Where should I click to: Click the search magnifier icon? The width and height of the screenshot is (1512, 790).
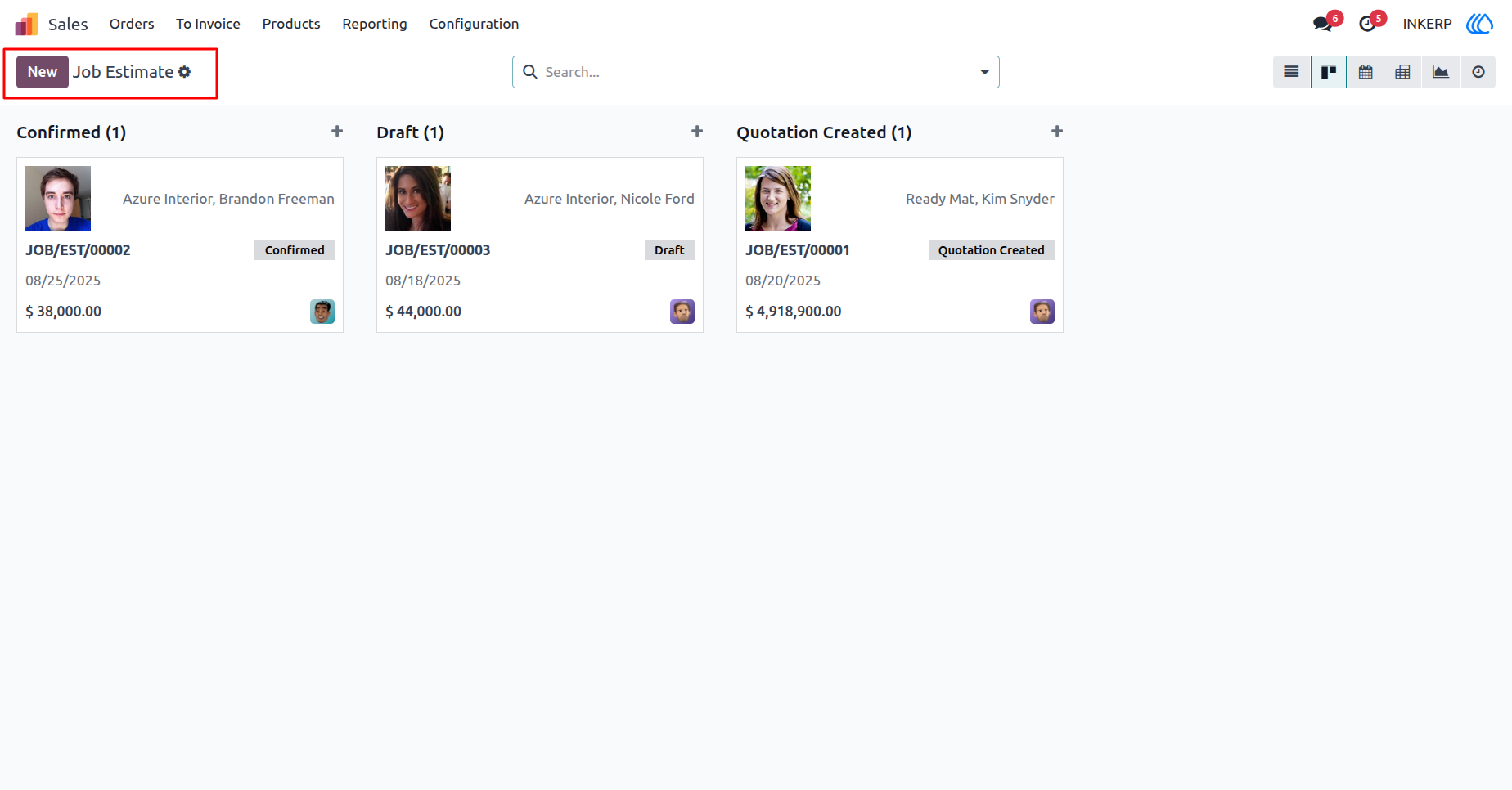(530, 72)
